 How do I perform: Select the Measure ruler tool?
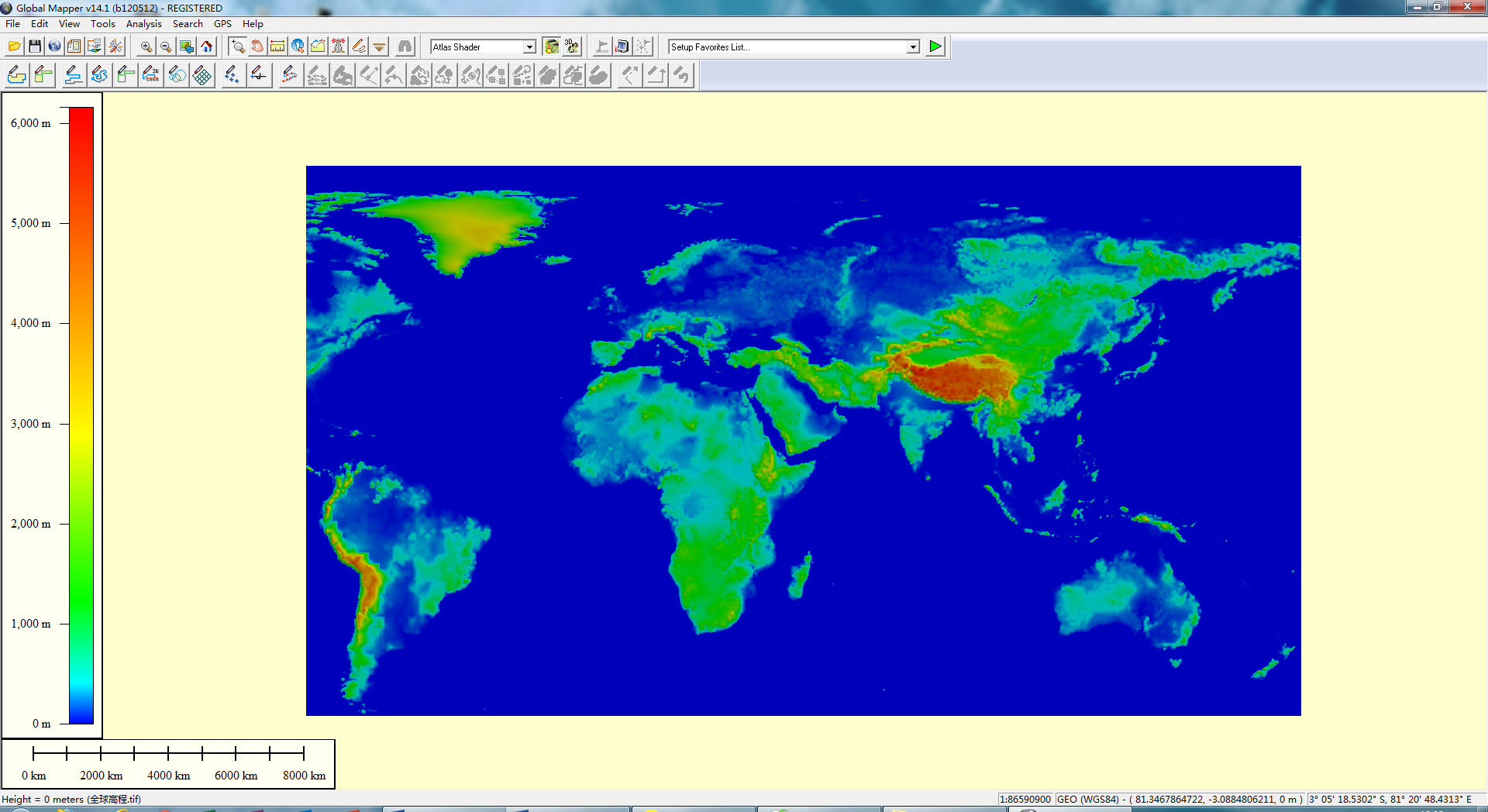pos(277,46)
